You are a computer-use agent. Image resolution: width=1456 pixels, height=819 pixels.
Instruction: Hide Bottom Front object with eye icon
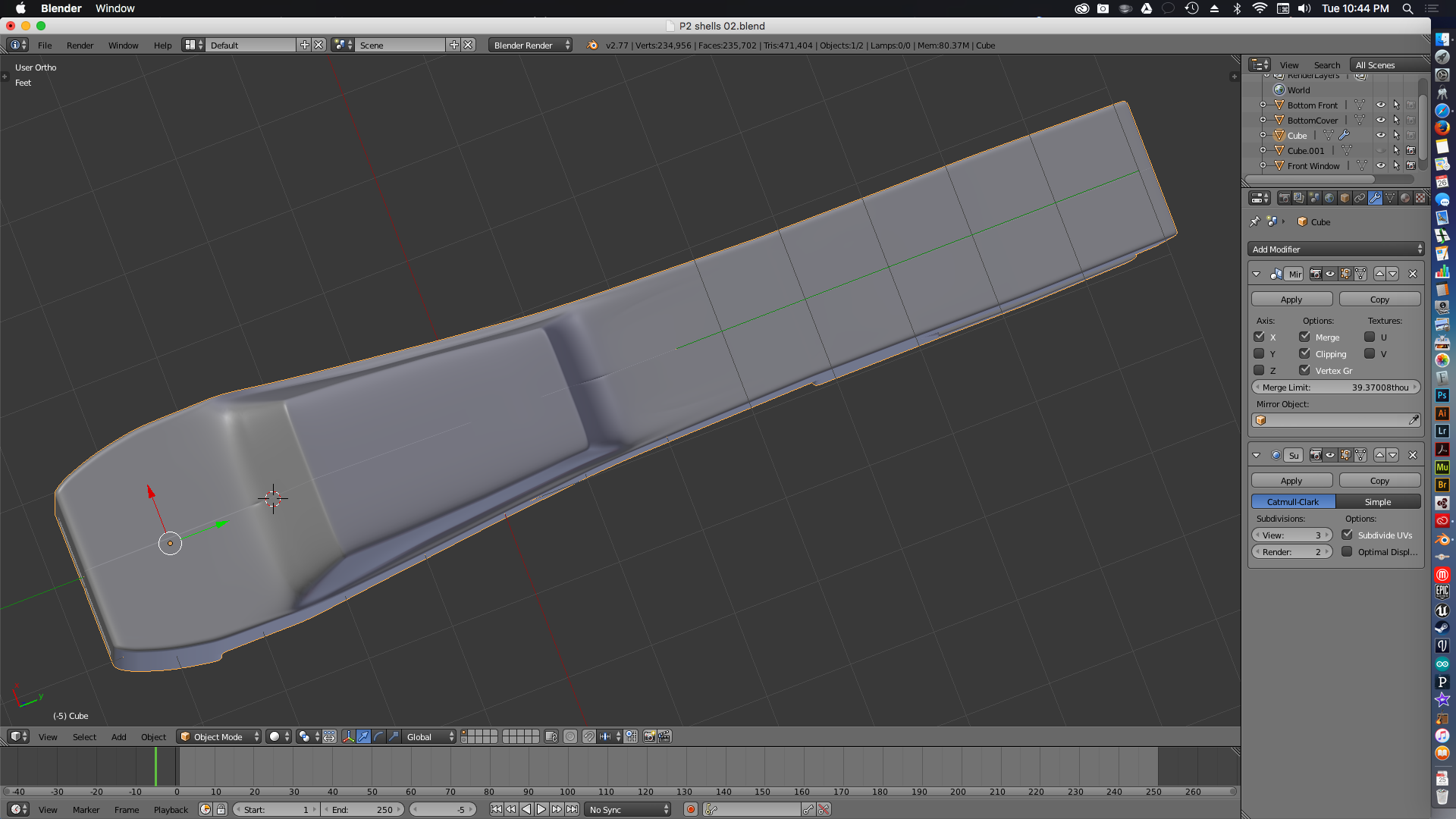coord(1381,105)
